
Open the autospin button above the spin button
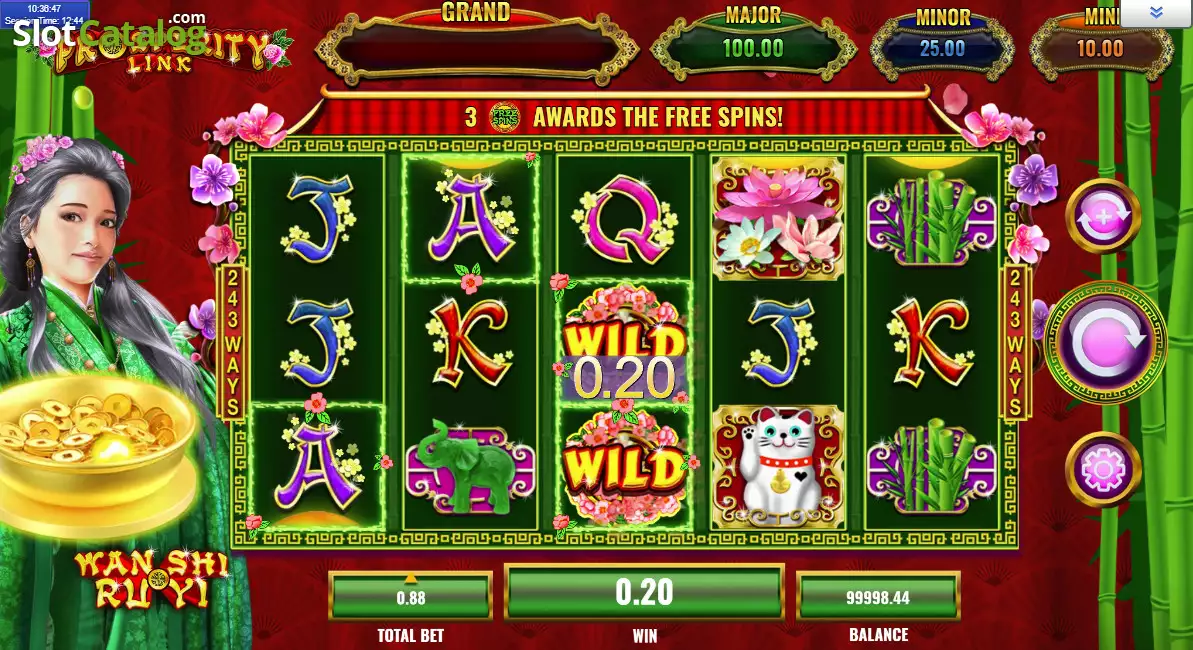pos(1102,216)
